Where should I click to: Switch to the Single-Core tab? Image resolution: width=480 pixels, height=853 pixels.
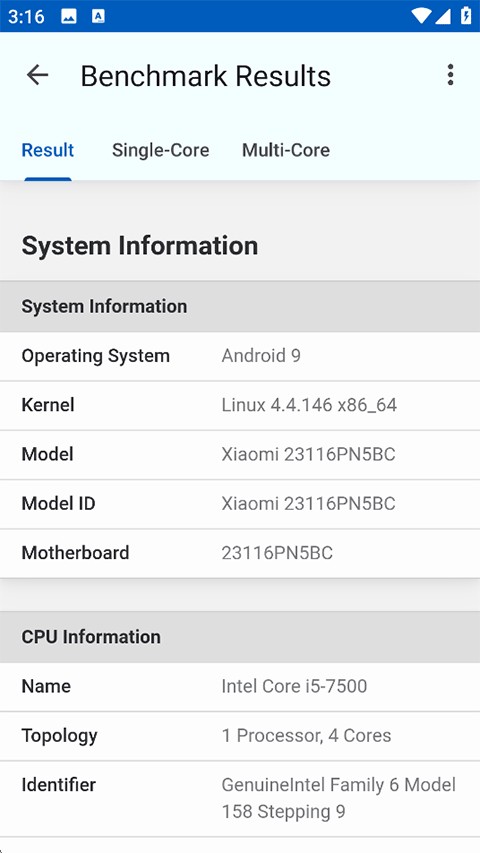click(x=161, y=150)
